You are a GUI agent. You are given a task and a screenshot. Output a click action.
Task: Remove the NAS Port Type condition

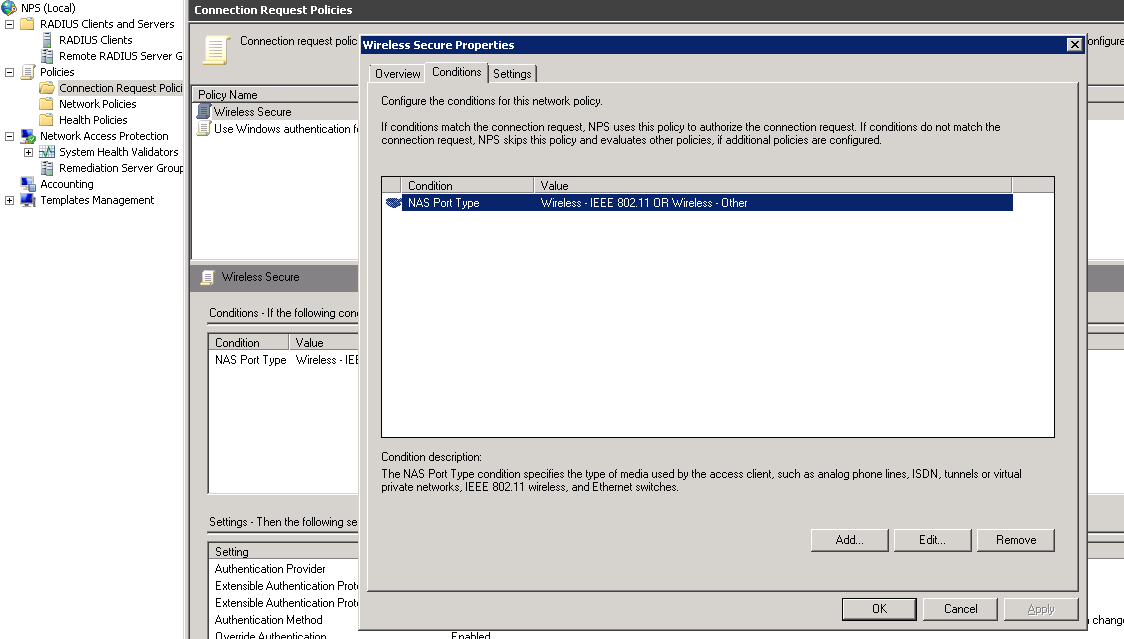1015,539
